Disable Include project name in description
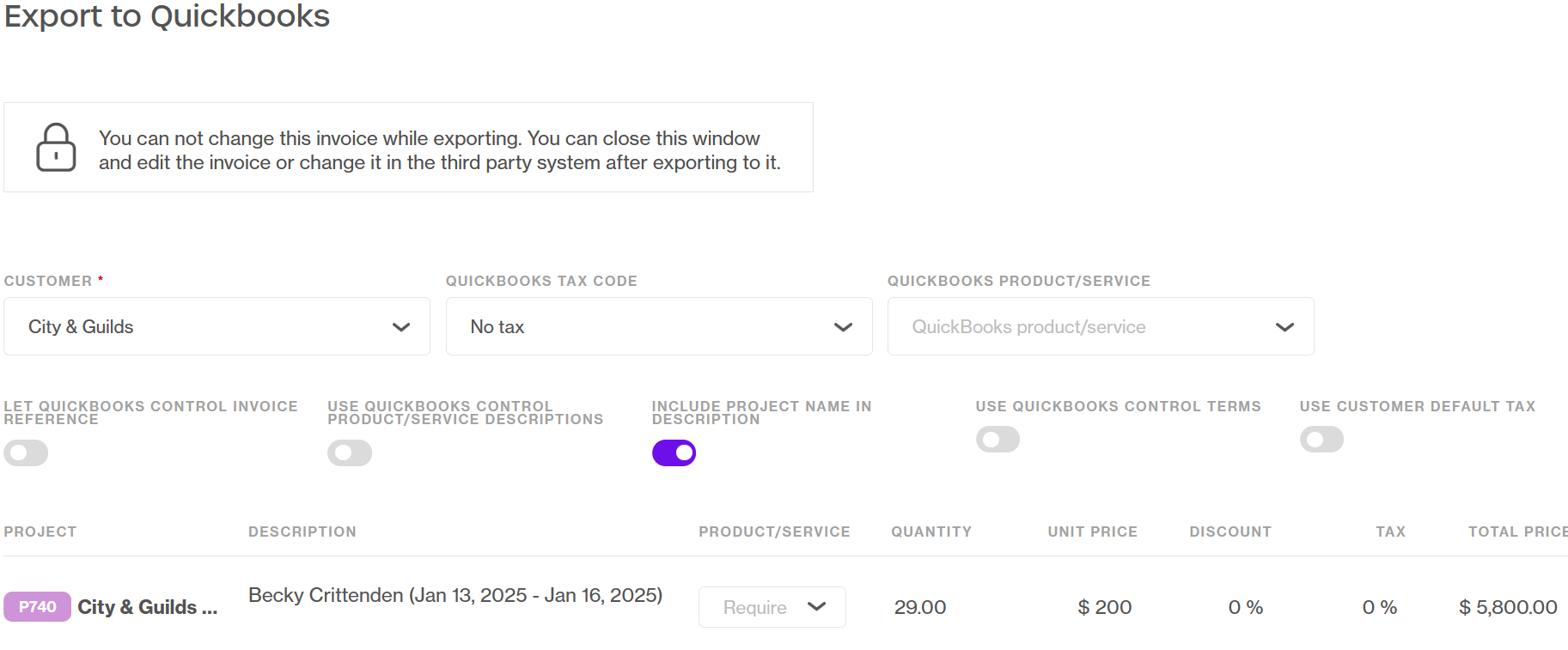 click(674, 453)
